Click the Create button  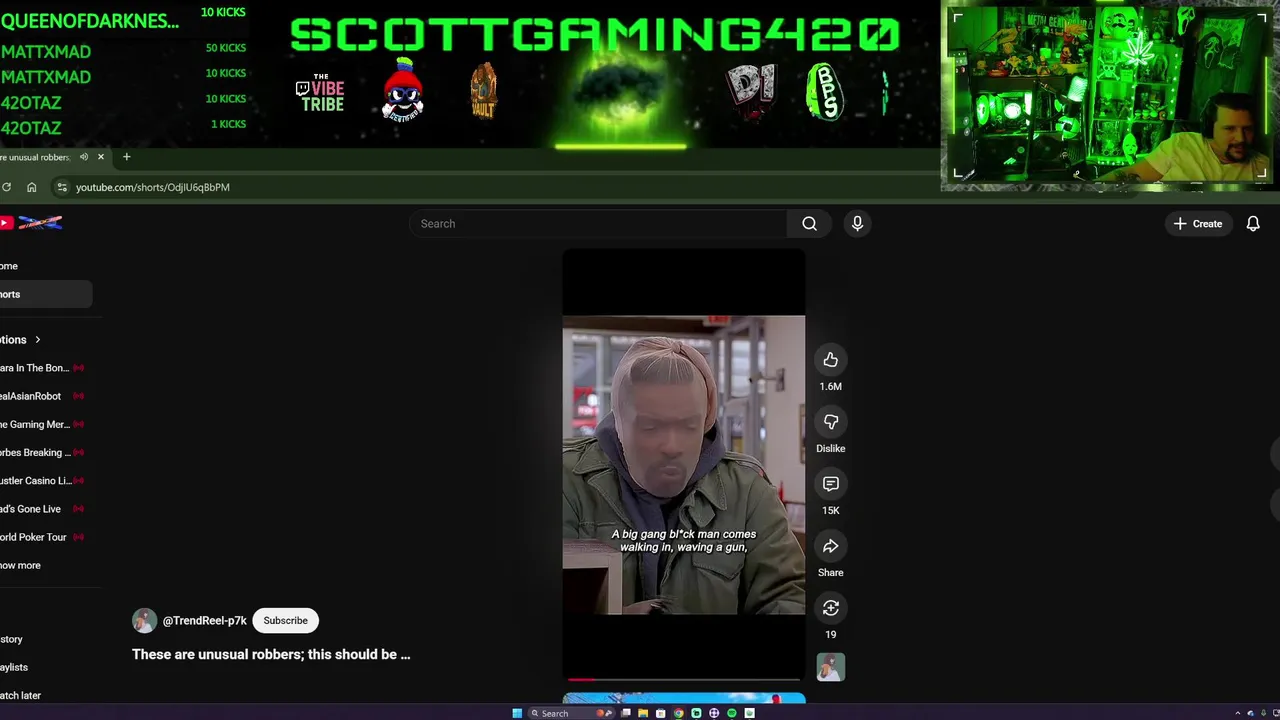point(1198,224)
